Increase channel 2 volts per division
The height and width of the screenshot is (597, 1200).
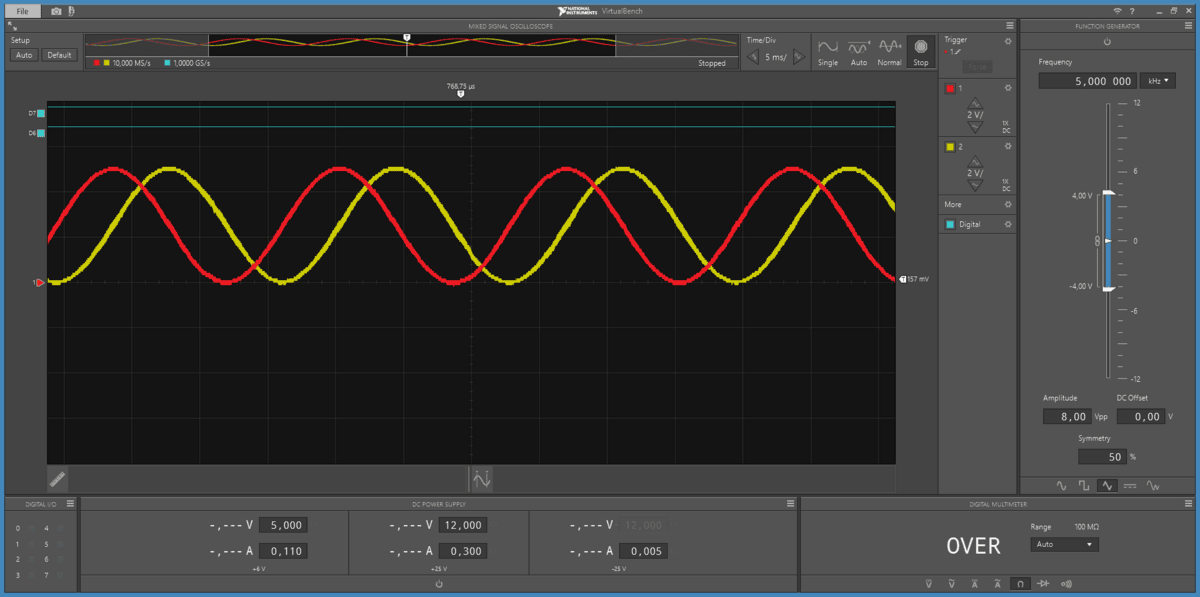(976, 160)
